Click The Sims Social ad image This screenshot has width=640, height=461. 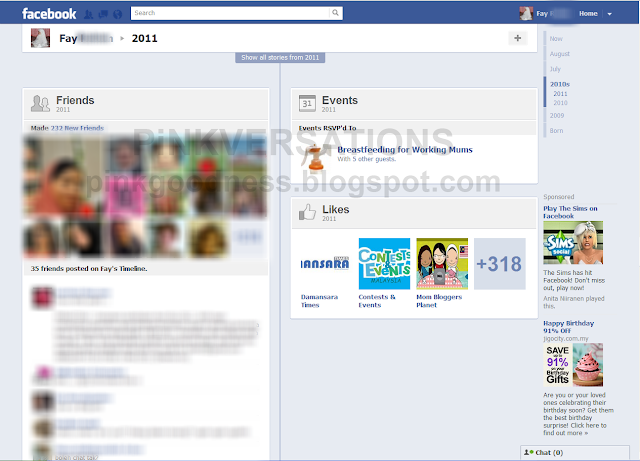coord(573,243)
